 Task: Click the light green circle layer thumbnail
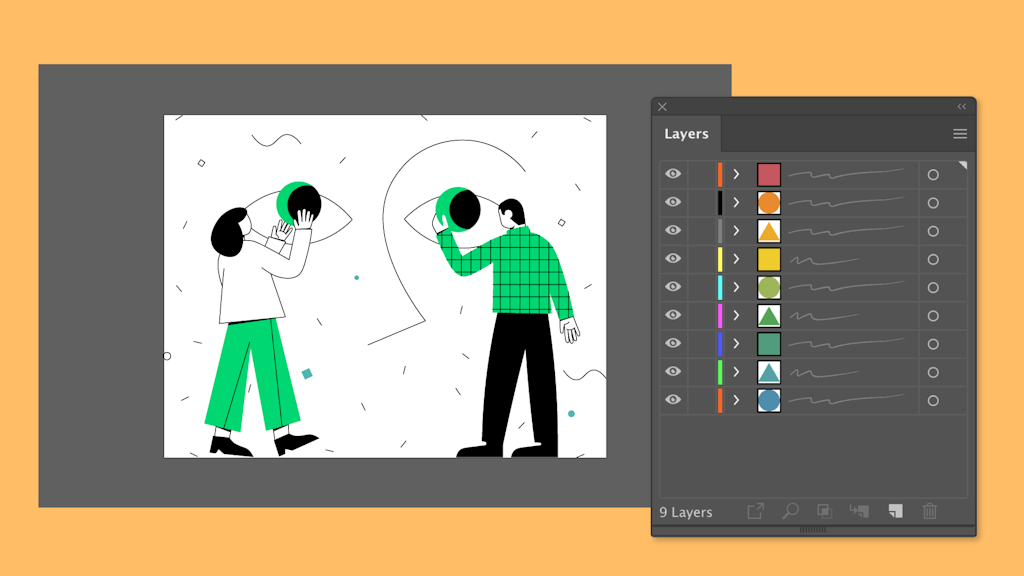(x=768, y=288)
